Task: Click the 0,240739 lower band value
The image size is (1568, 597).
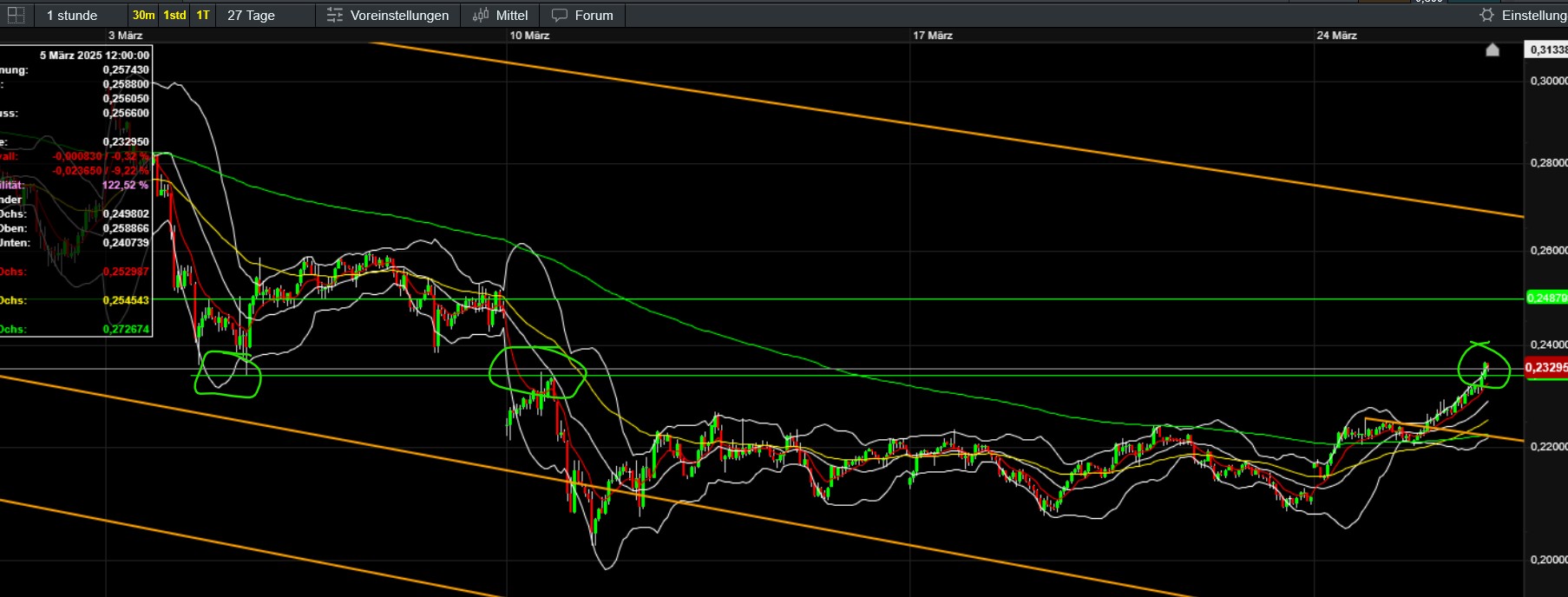Action: tap(126, 242)
